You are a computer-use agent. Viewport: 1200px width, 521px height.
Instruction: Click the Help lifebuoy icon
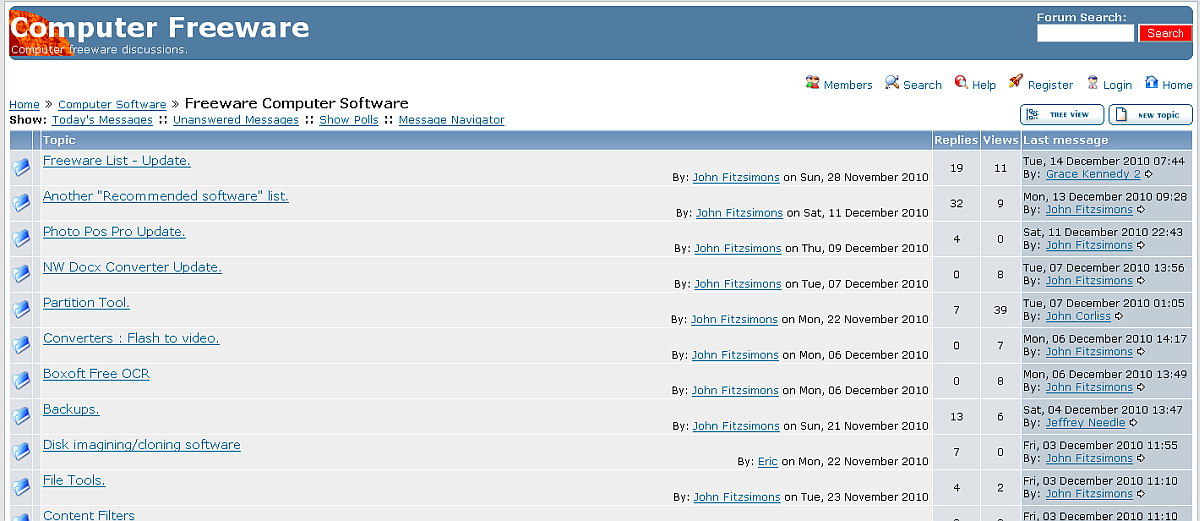coord(961,83)
